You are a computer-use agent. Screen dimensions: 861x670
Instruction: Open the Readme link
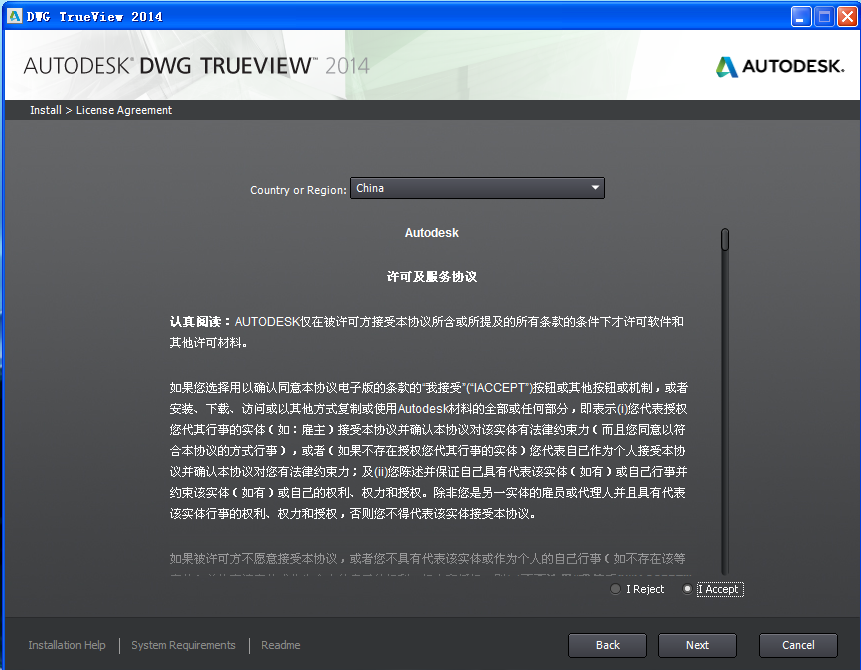[281, 645]
